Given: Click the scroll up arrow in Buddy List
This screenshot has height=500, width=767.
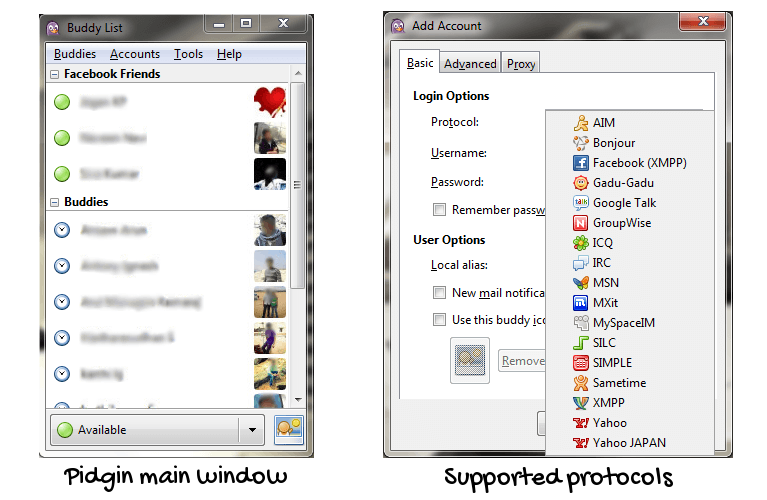Looking at the screenshot, I should pos(298,73).
